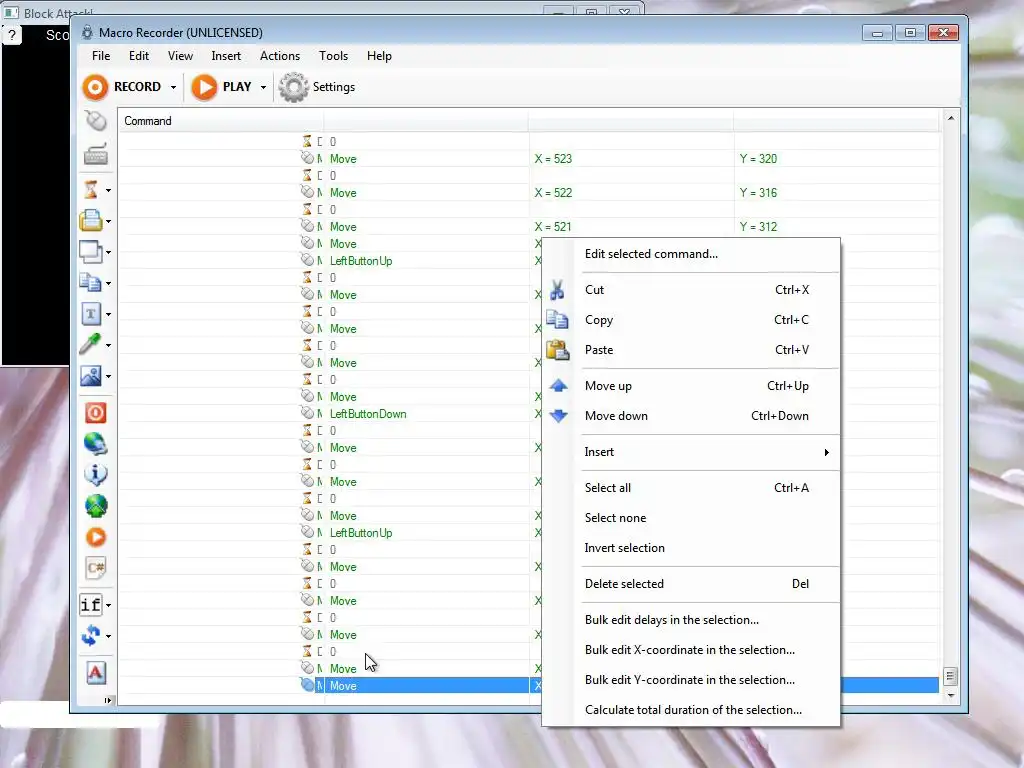Expand the window command dropdown arrow

[x=108, y=252]
